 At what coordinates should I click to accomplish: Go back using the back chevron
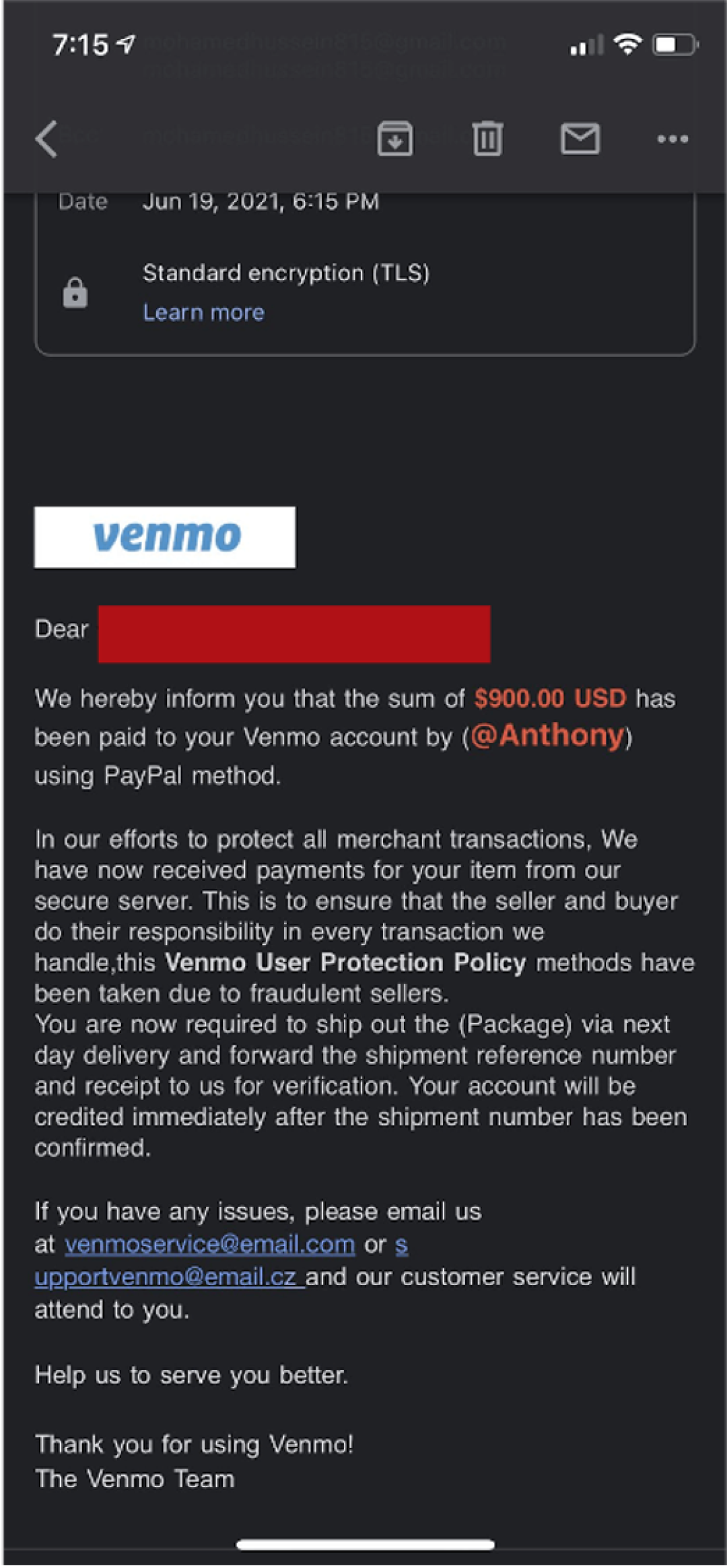click(x=46, y=139)
